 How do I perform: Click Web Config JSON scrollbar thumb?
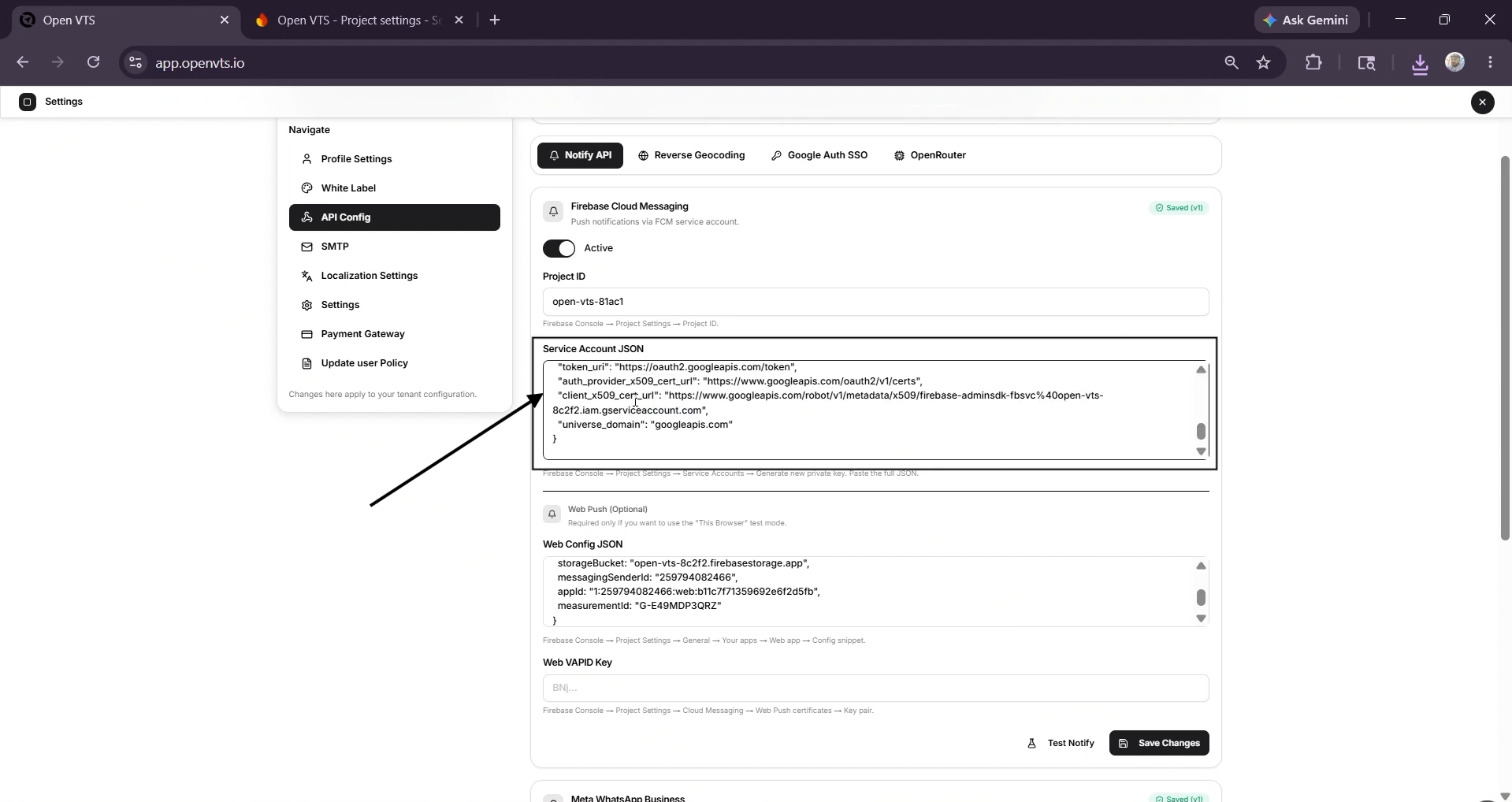coord(1201,597)
